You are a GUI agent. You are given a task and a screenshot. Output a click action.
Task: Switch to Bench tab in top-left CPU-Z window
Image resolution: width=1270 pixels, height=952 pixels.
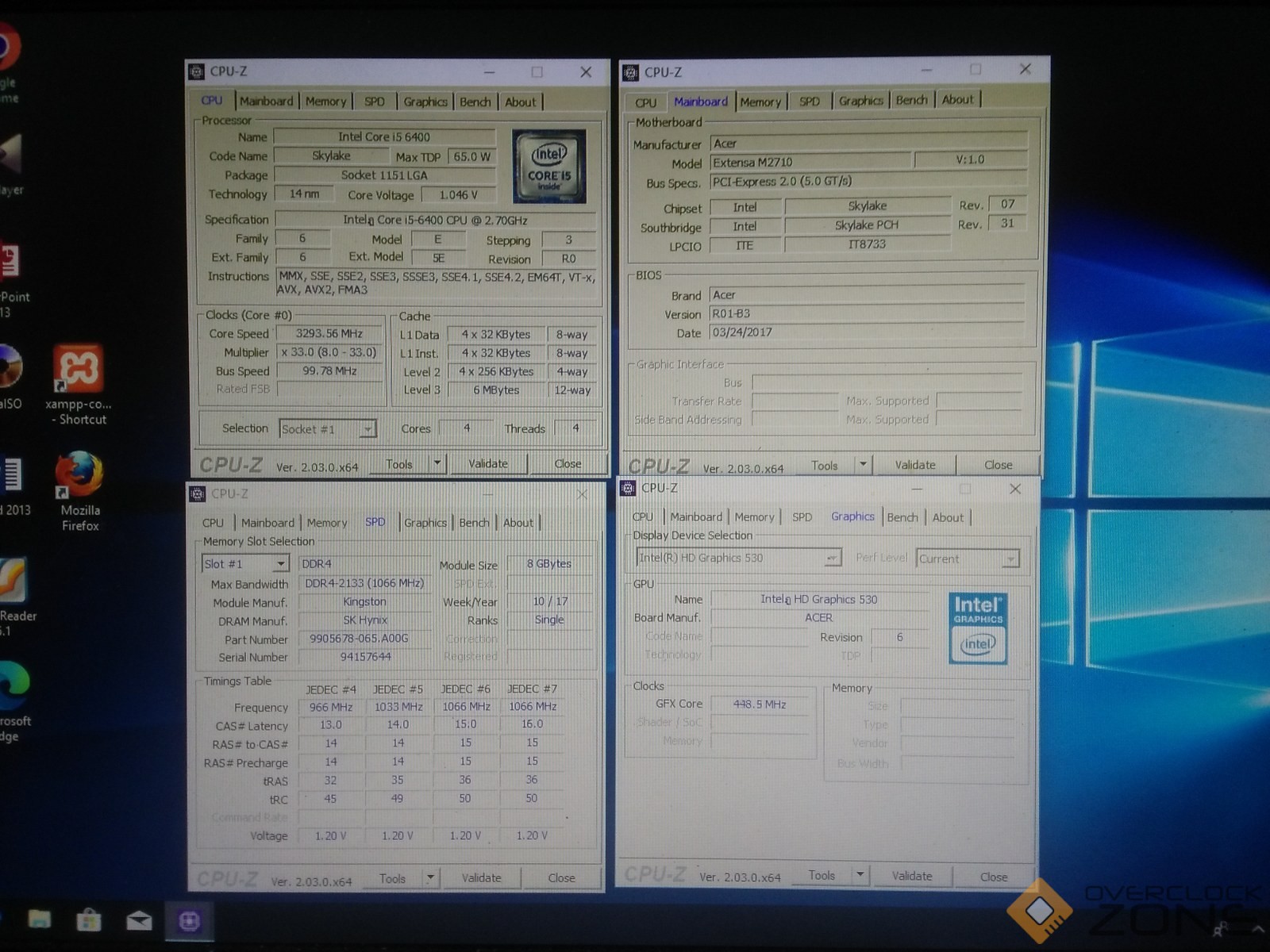coord(475,102)
